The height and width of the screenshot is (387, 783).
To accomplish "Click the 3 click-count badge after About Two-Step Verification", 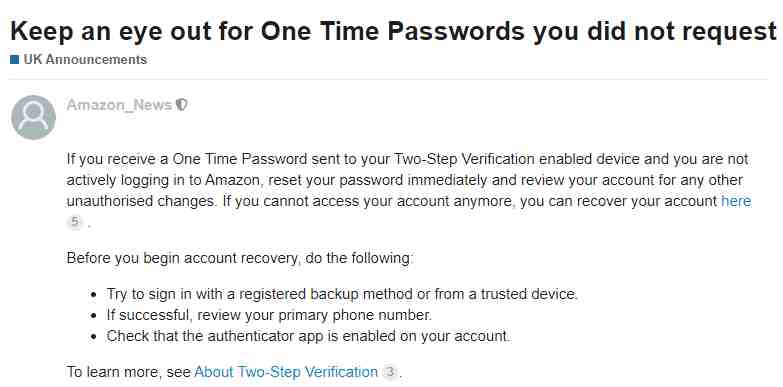I will tap(391, 373).
